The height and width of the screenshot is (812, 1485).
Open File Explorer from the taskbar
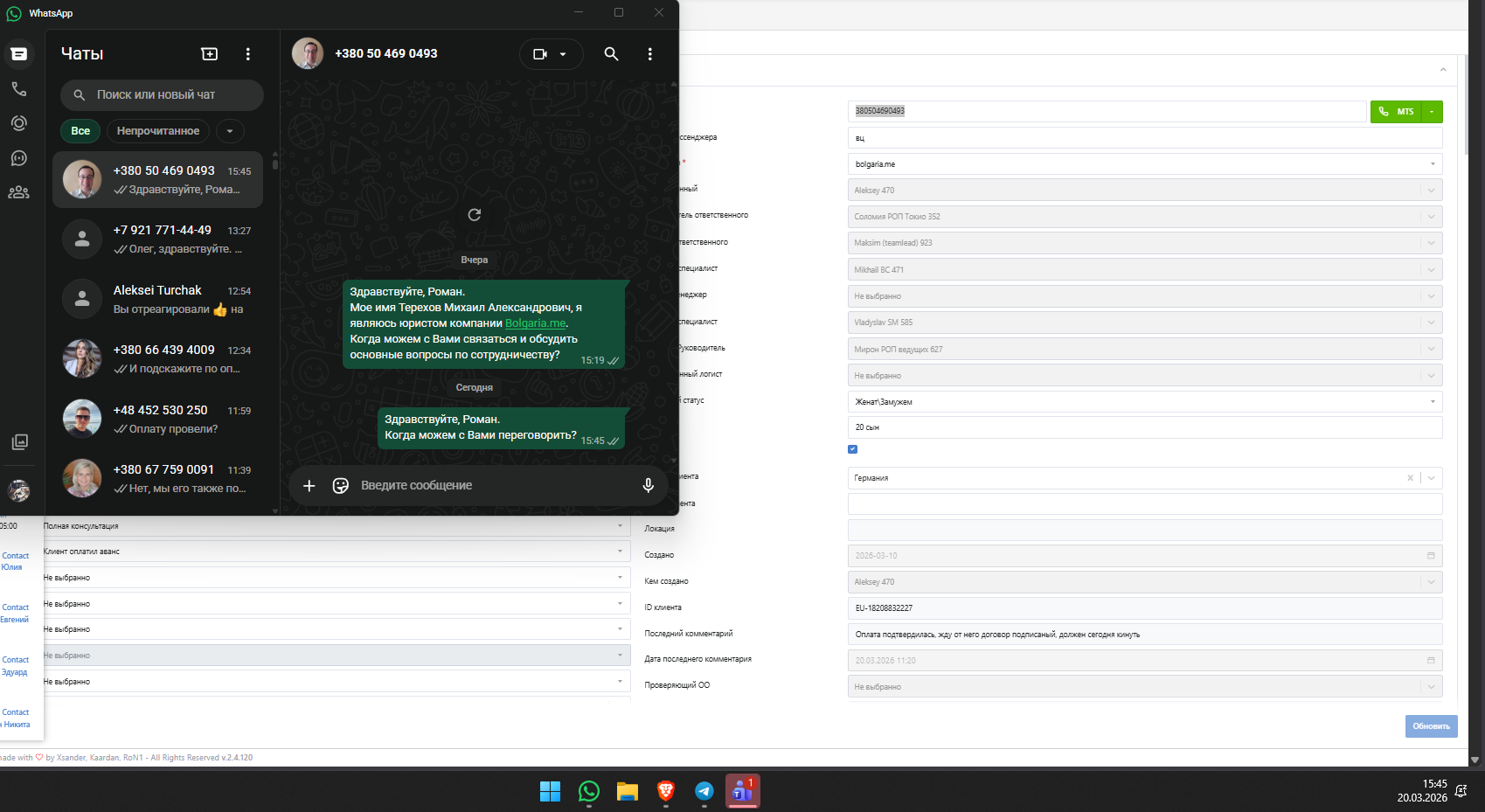pos(628,792)
